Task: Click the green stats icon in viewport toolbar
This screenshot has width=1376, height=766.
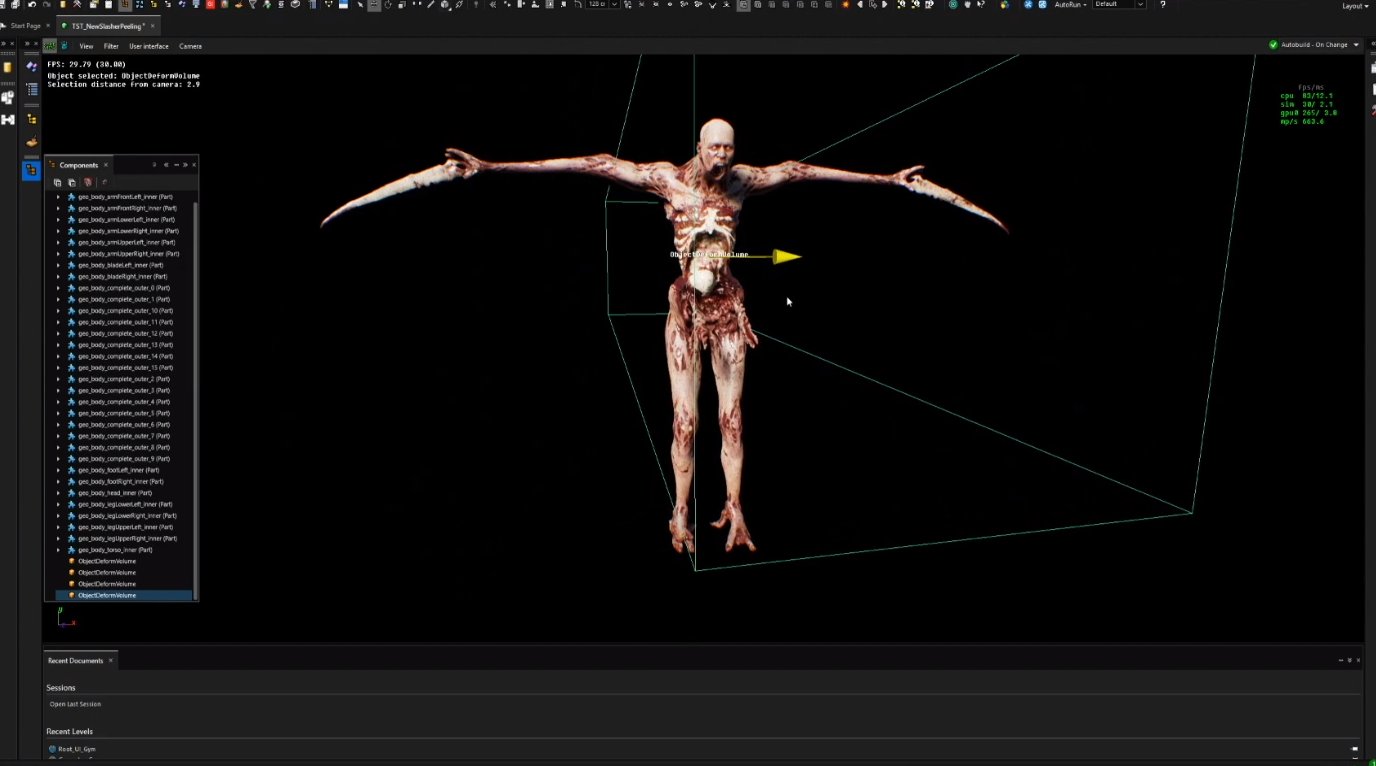Action: click(50, 46)
